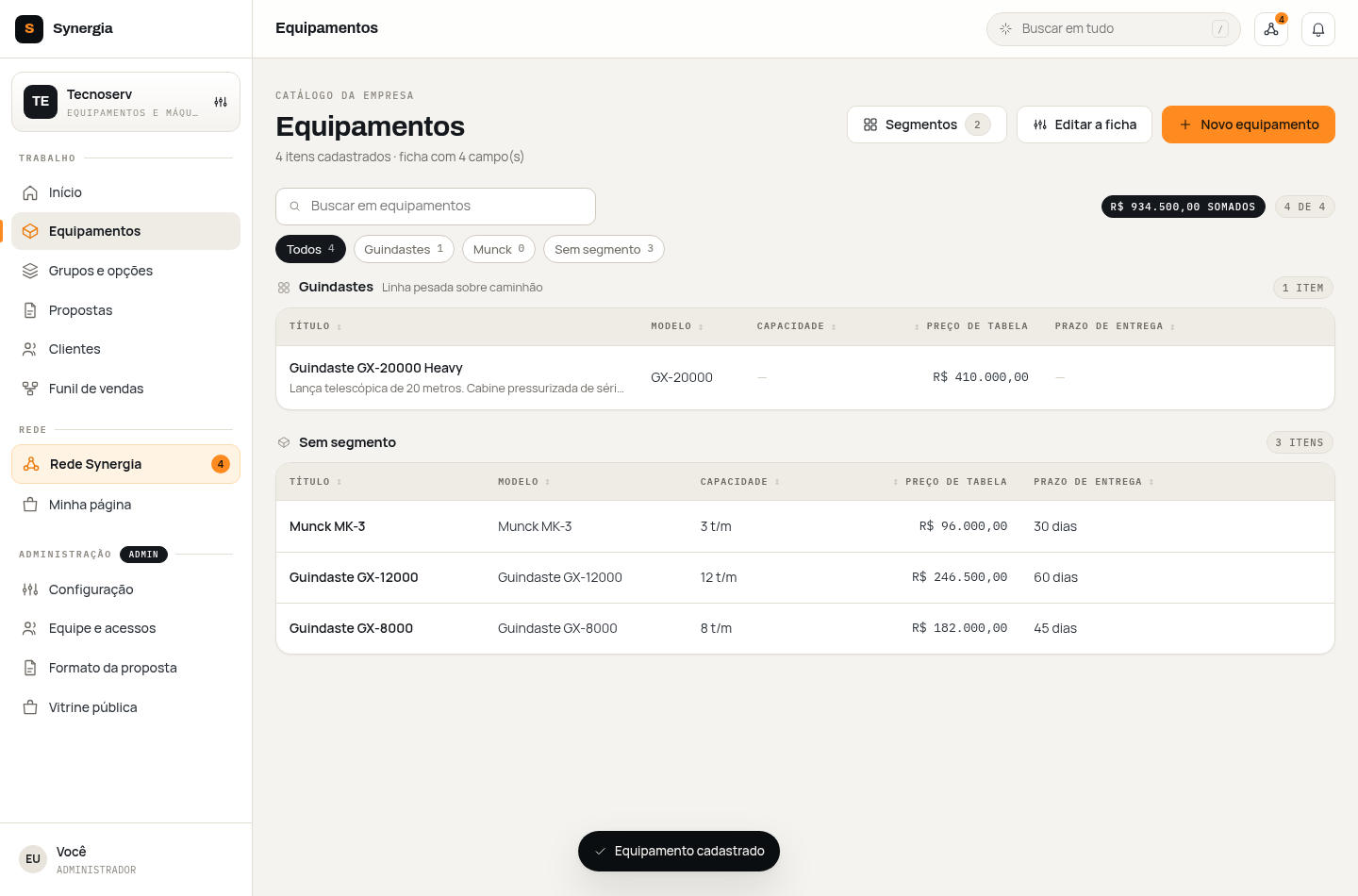
Task: Open Grupos e opções in sidebar
Action: tap(125, 271)
